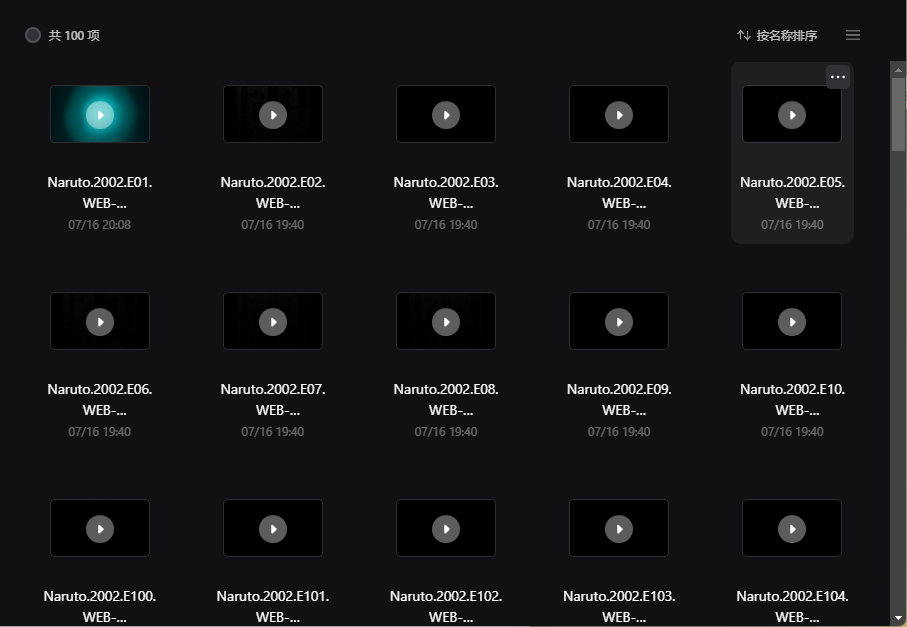
Task: Open the 按名称排序 sort dropdown
Action: [x=777, y=35]
